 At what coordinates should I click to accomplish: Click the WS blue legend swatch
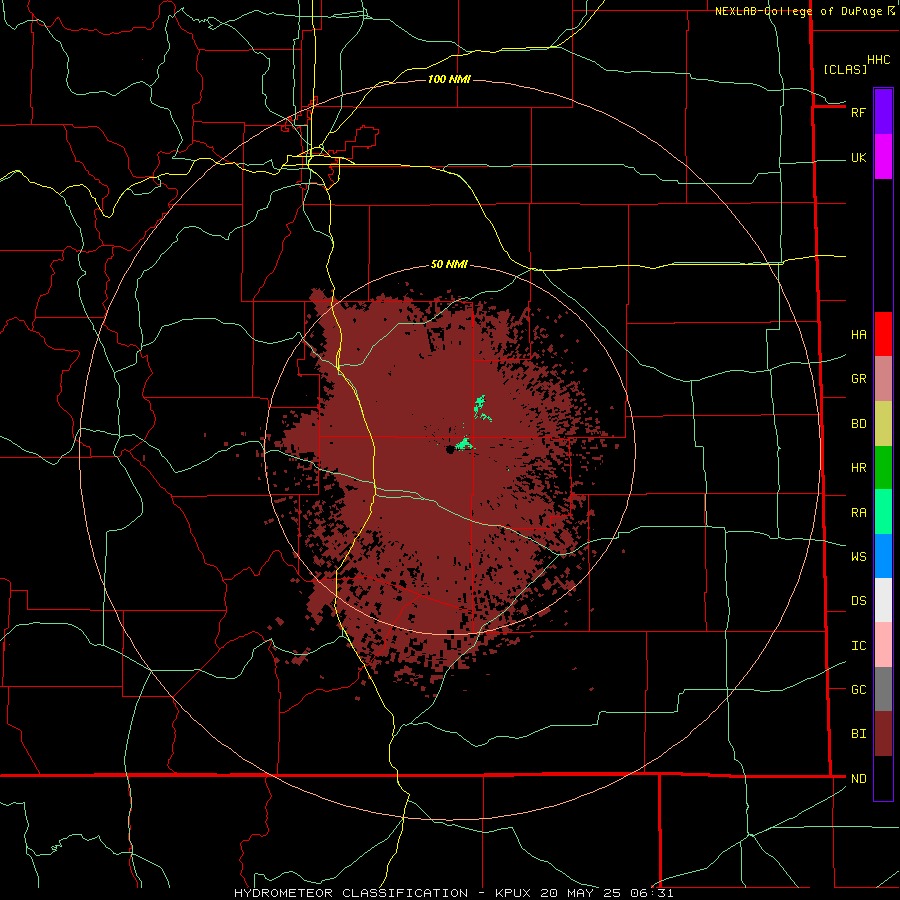[x=883, y=556]
